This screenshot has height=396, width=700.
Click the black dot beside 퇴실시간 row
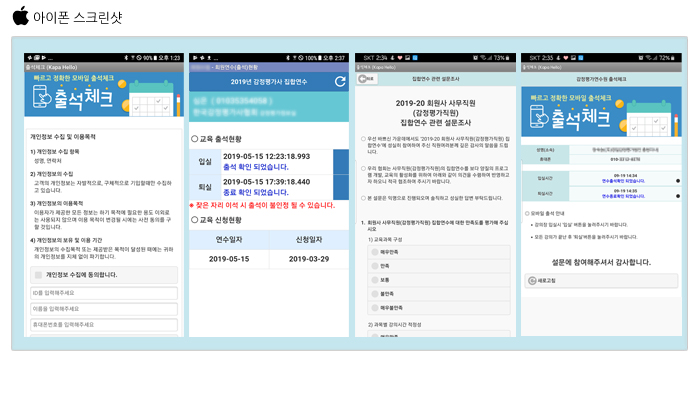678,196
